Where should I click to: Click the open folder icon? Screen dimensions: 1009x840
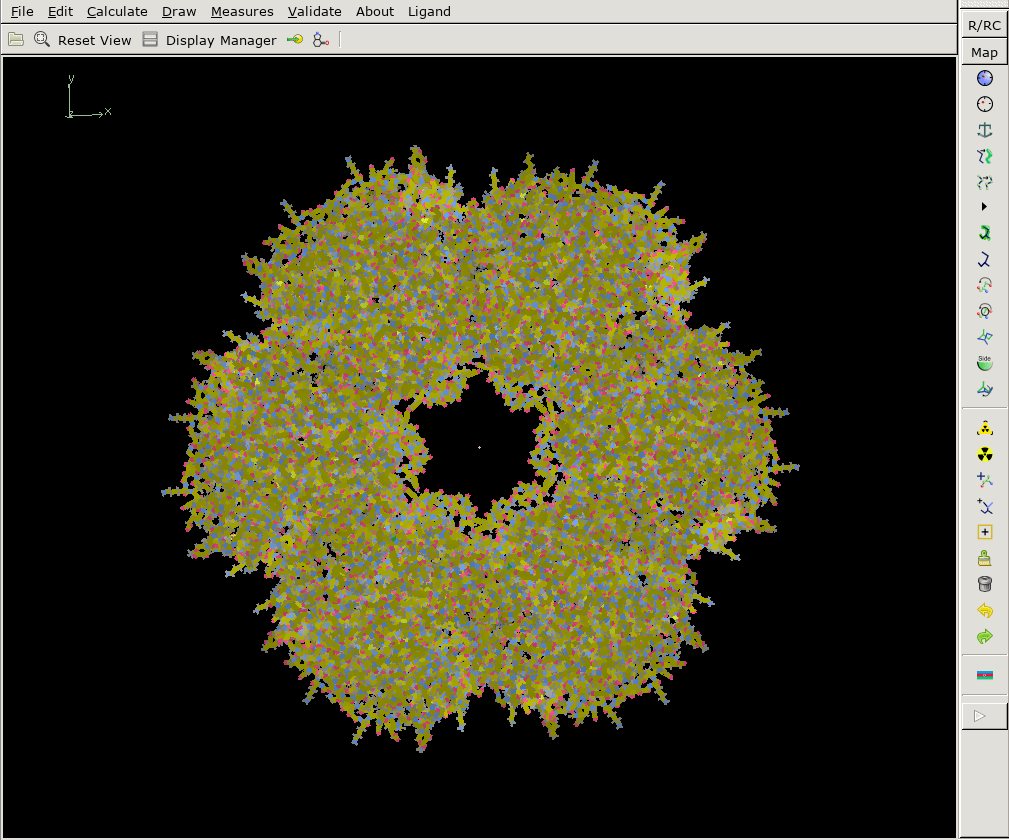pyautogui.click(x=16, y=40)
